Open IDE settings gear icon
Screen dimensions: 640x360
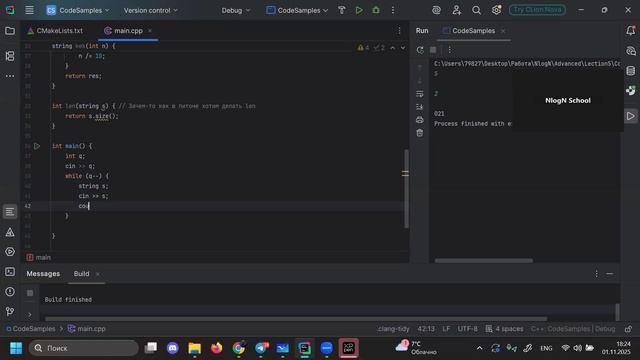pos(496,10)
